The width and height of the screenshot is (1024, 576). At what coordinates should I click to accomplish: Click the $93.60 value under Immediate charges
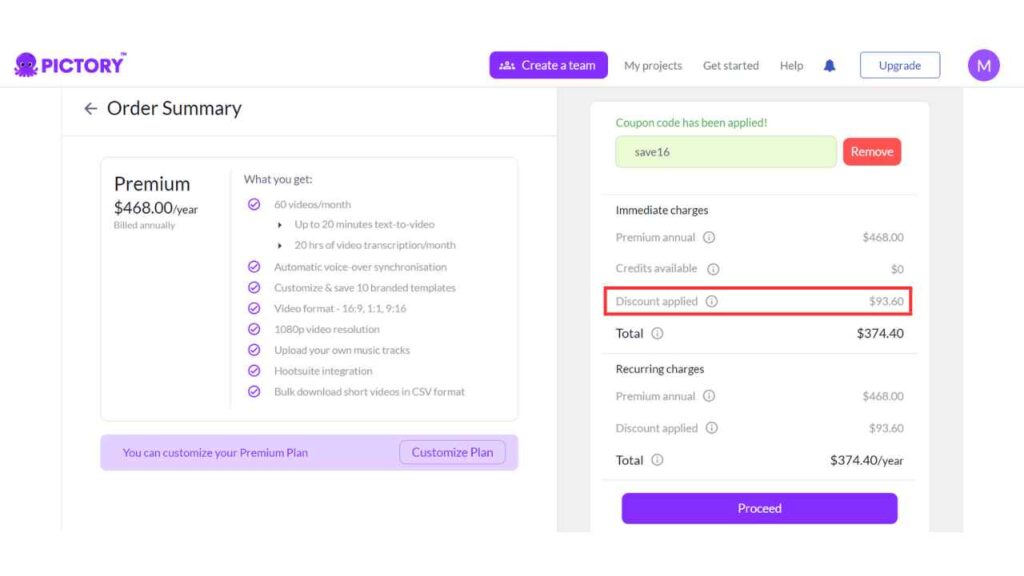point(886,301)
